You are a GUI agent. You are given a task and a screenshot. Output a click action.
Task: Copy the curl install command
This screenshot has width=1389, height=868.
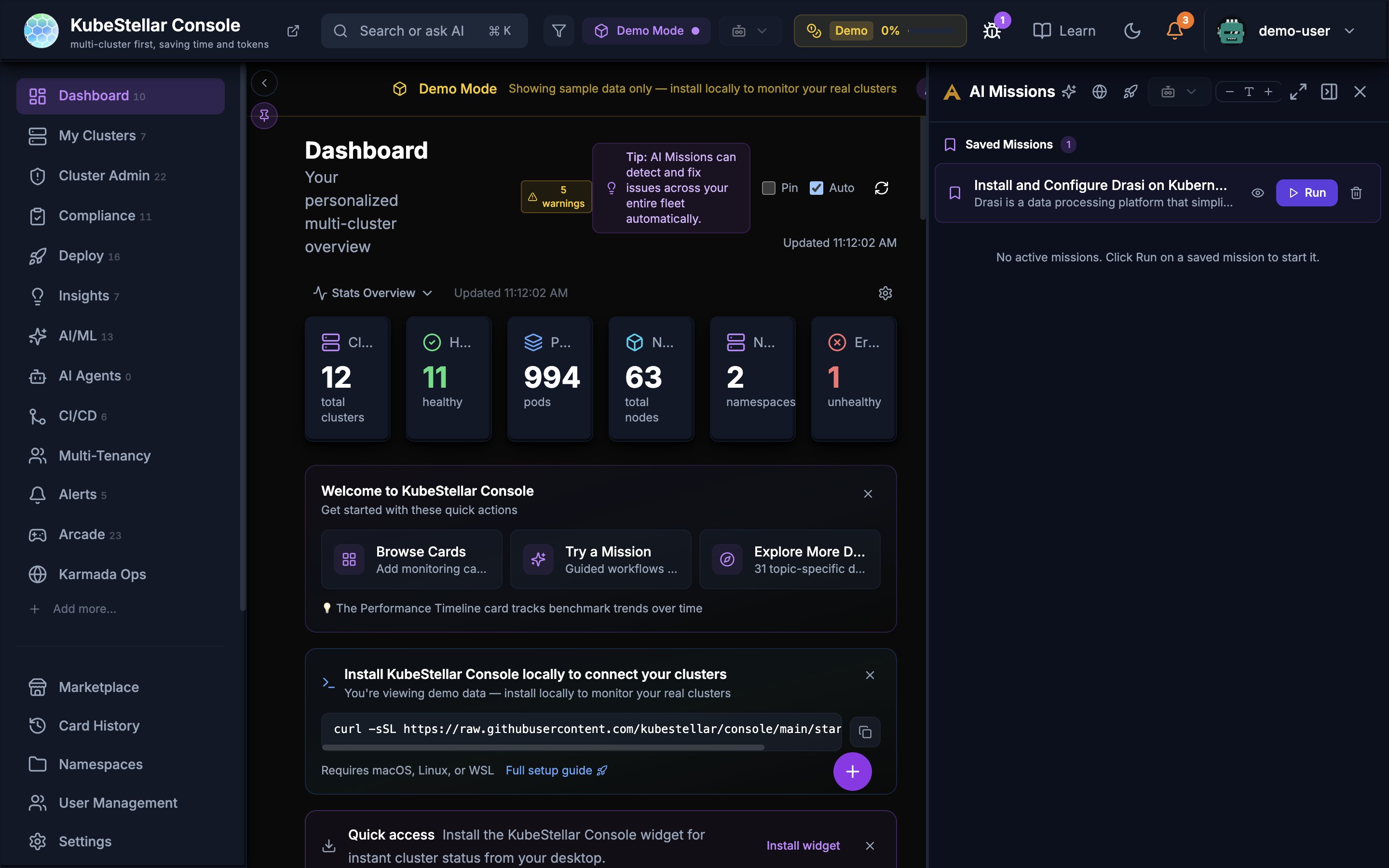[865, 732]
